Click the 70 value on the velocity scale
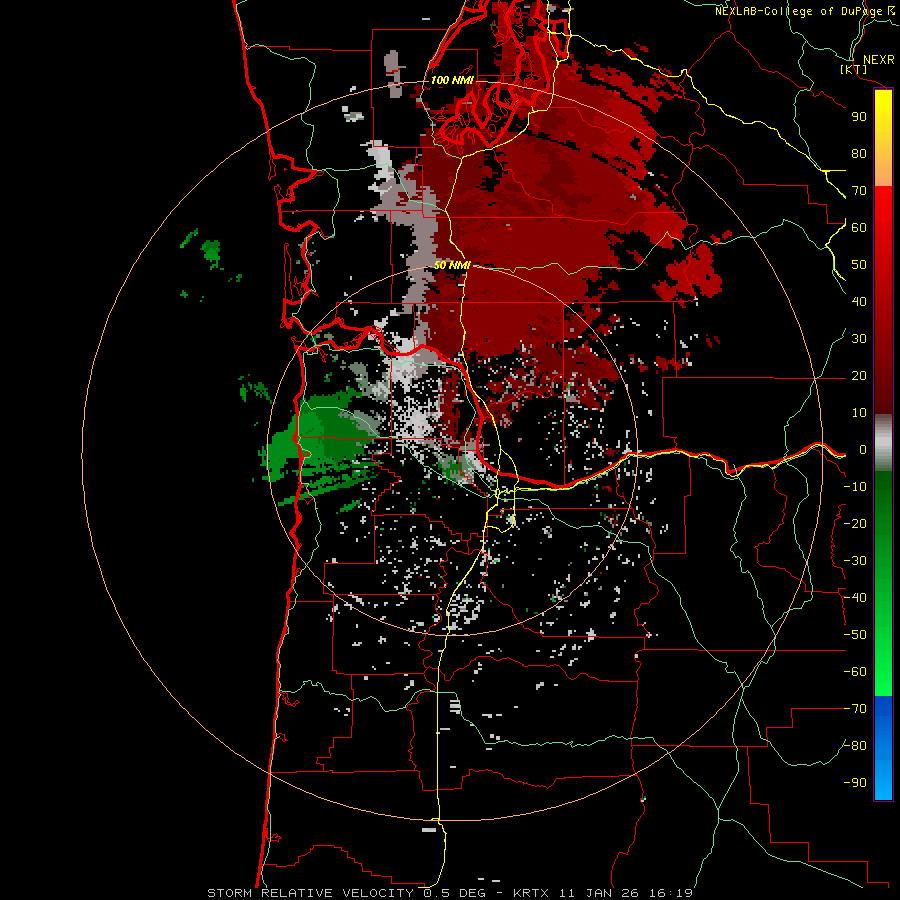The width and height of the screenshot is (900, 900). [859, 191]
